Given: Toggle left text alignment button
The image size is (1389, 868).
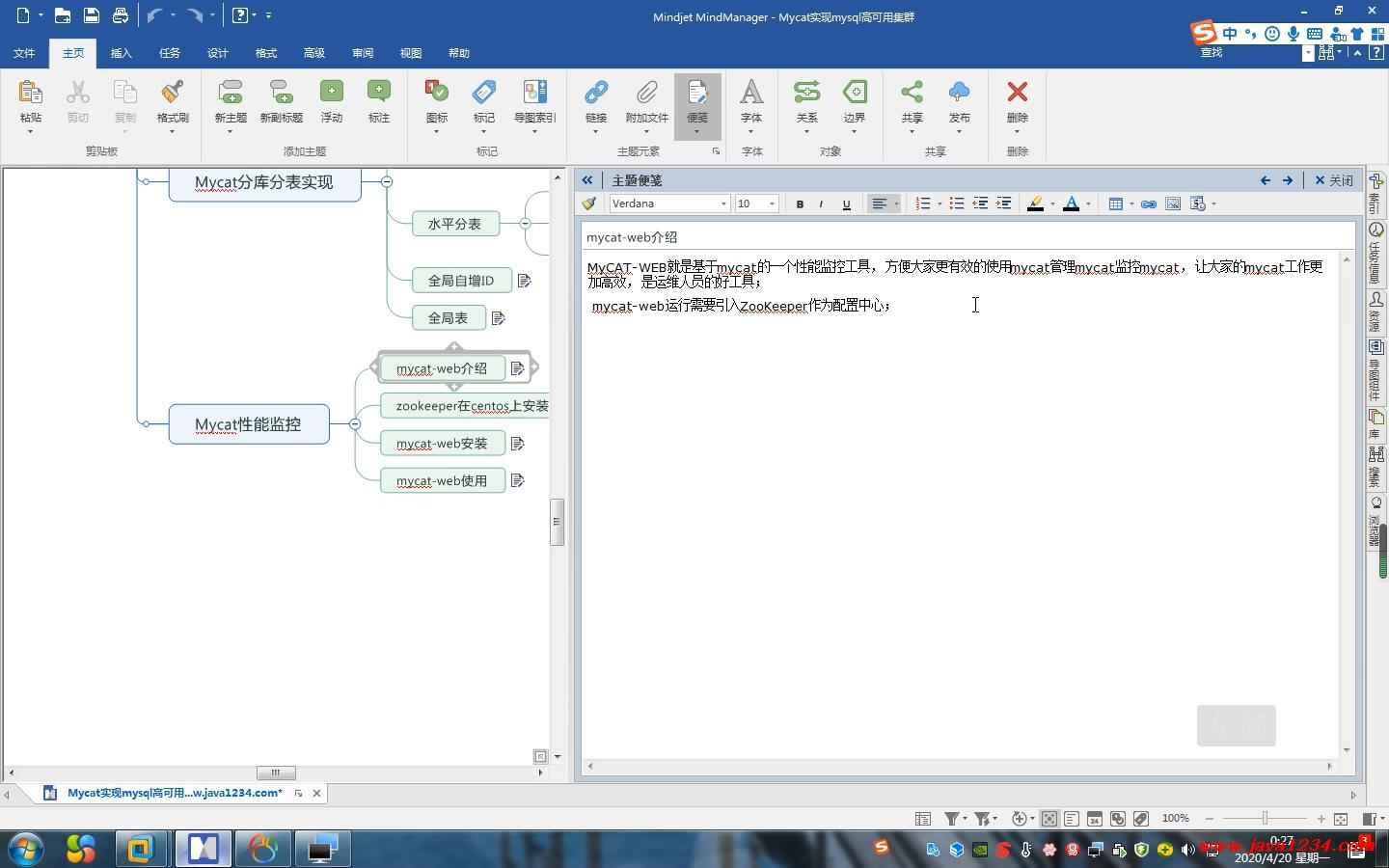Looking at the screenshot, I should [879, 203].
